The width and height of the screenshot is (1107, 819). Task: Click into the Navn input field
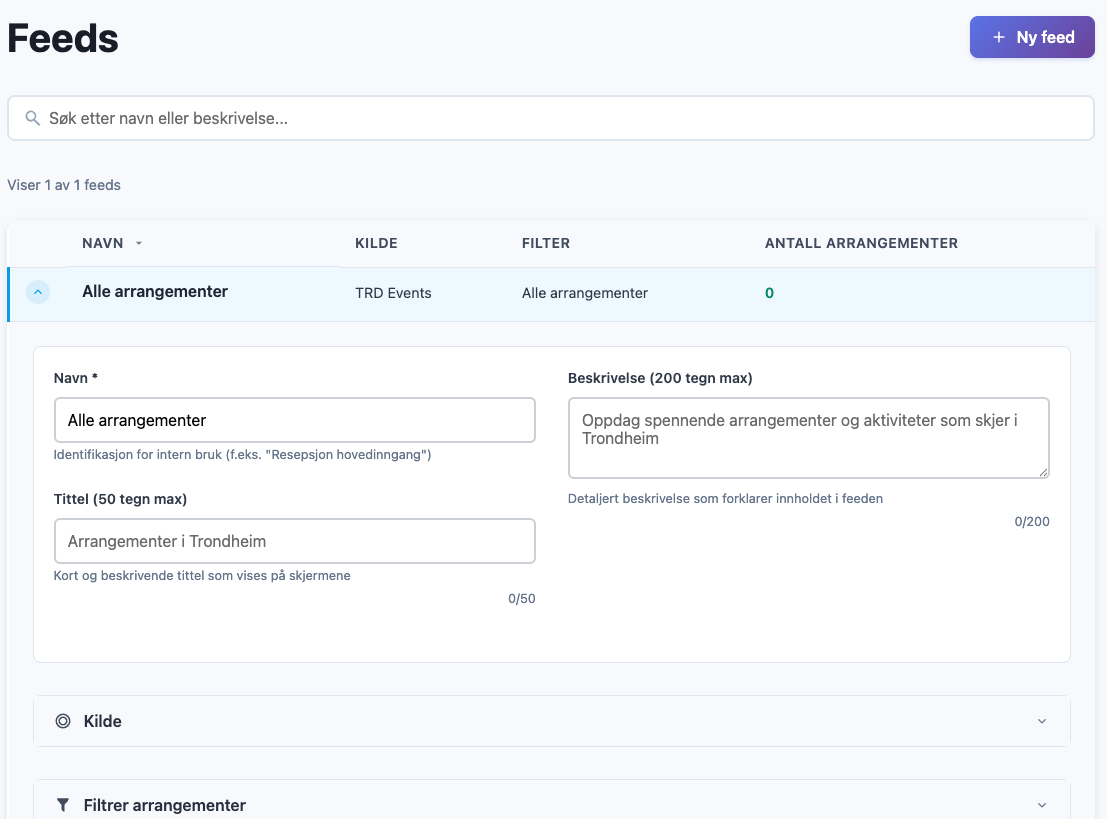(295, 421)
